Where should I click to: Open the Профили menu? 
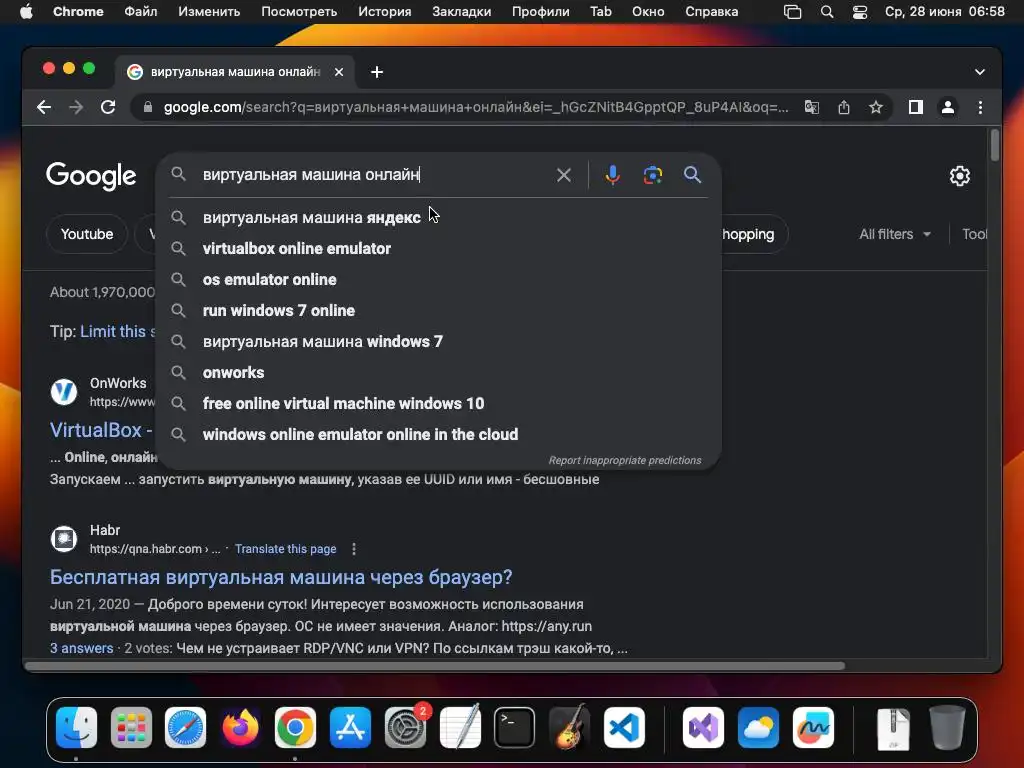(x=541, y=12)
